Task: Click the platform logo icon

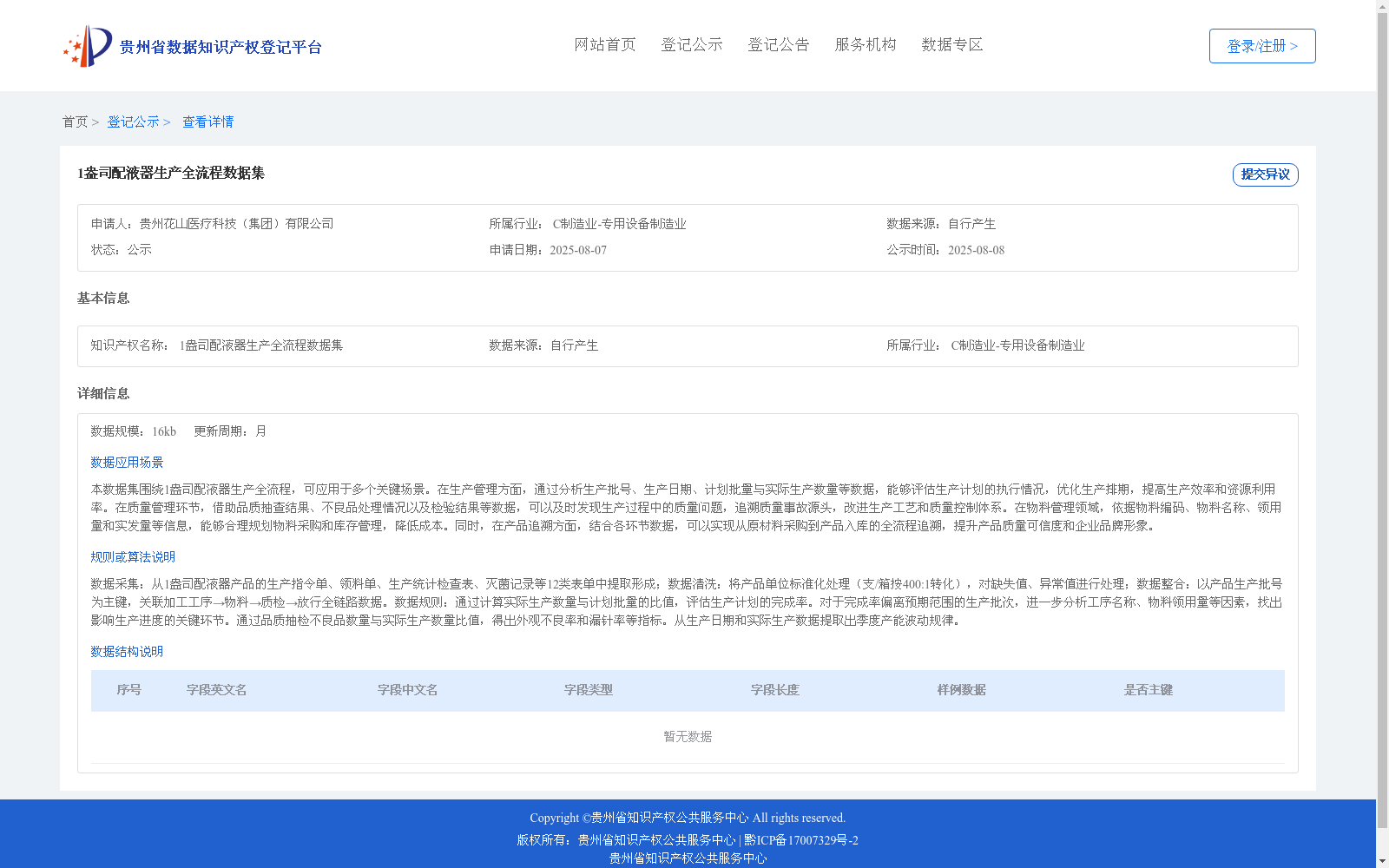Action: click(88, 46)
